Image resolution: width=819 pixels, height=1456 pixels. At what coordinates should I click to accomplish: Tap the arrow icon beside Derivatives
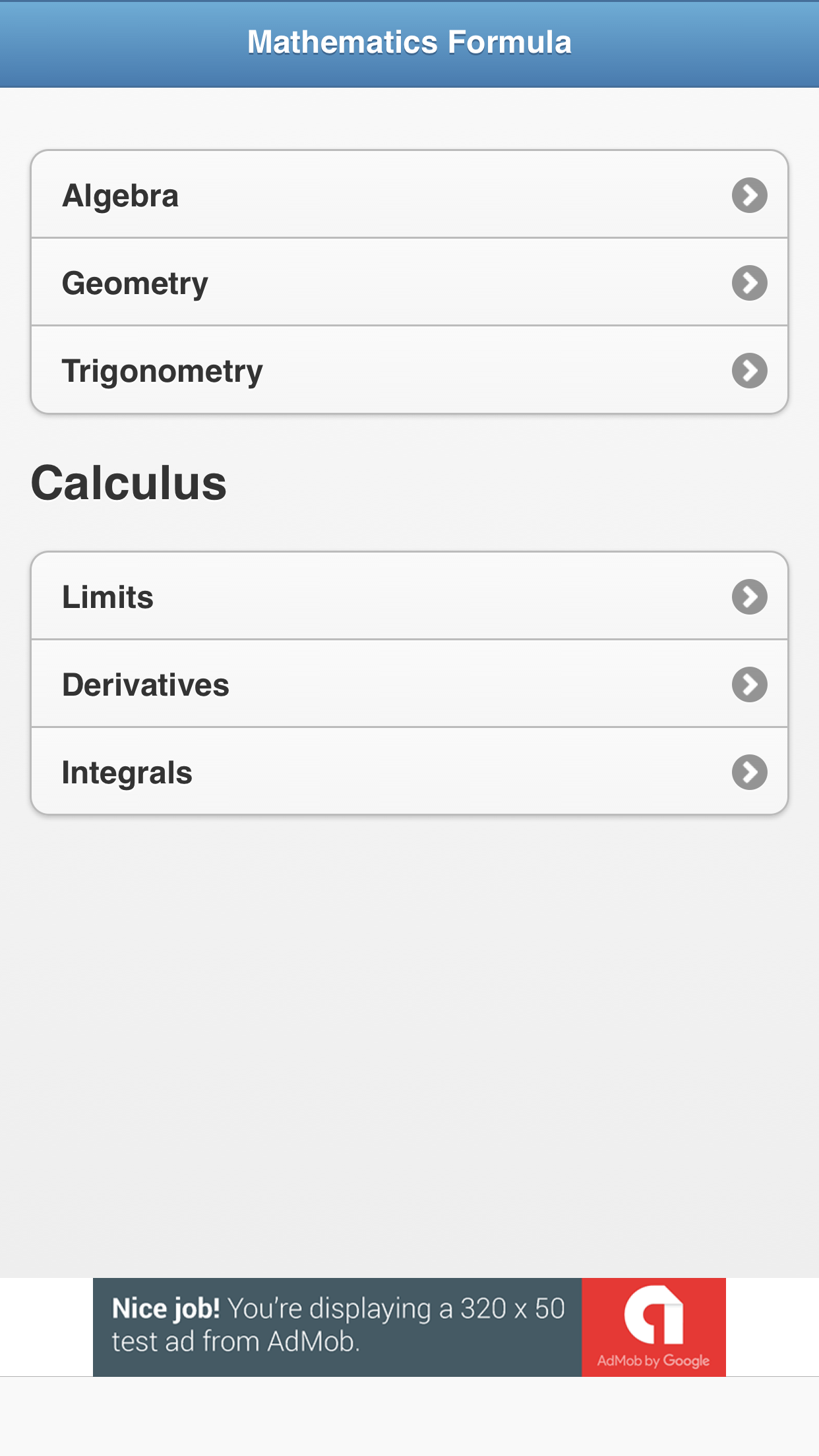(749, 684)
